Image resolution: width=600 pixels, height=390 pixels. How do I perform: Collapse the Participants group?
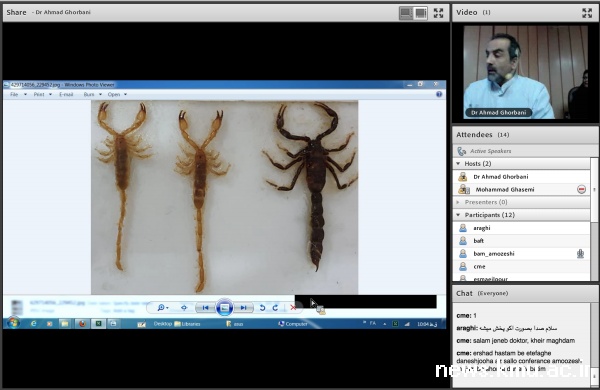pyautogui.click(x=458, y=215)
